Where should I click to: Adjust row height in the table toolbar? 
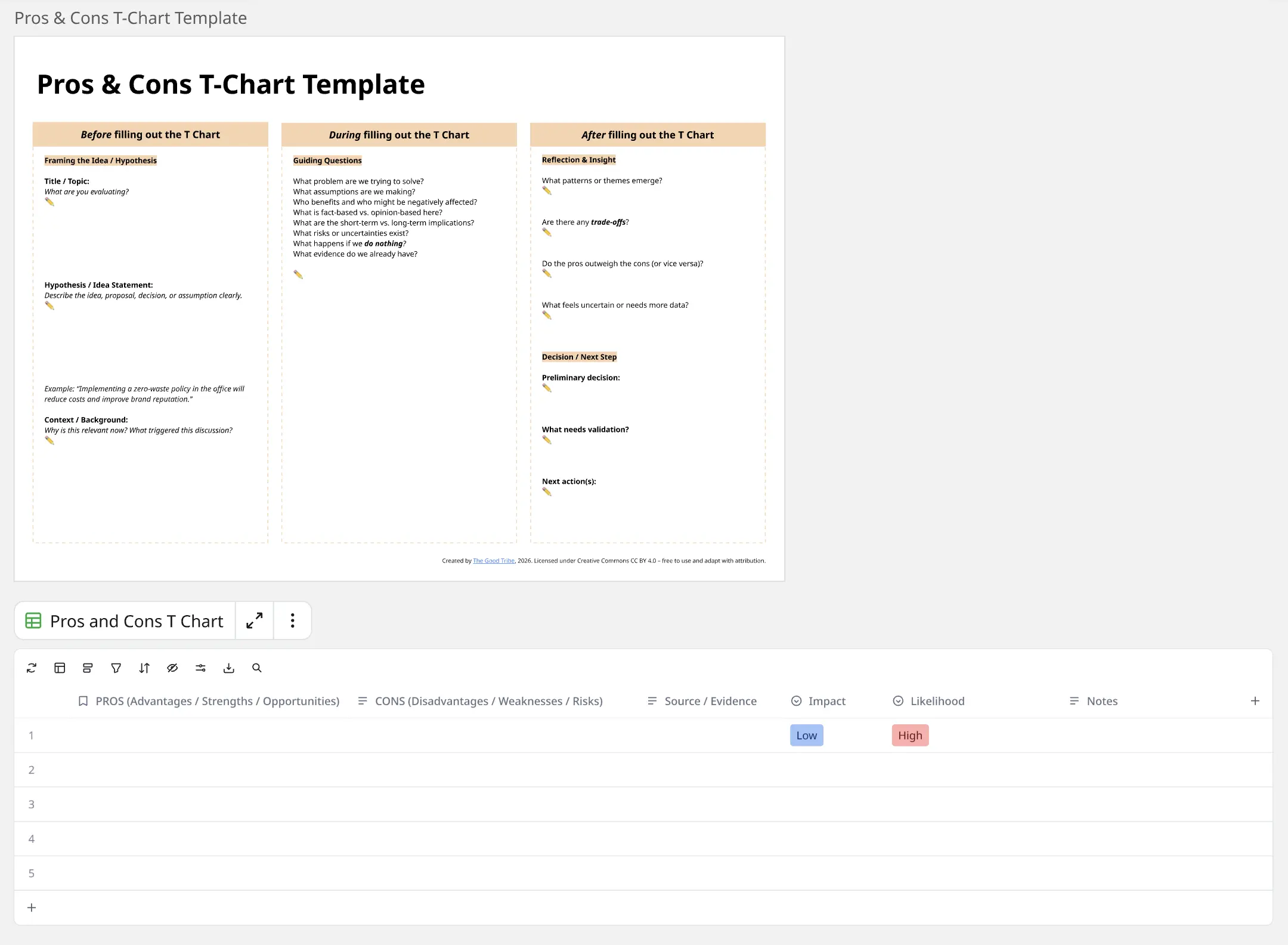[x=88, y=668]
